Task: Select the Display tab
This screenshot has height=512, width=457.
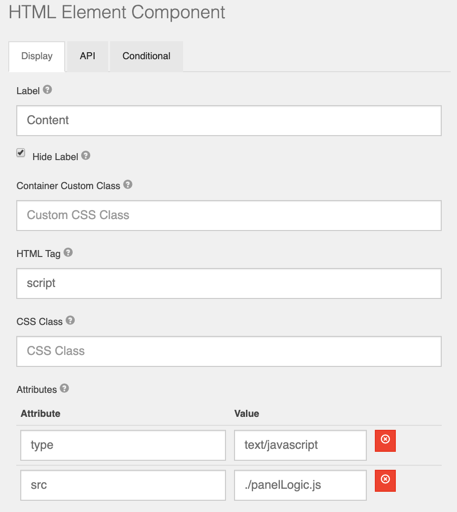Action: coord(37,56)
